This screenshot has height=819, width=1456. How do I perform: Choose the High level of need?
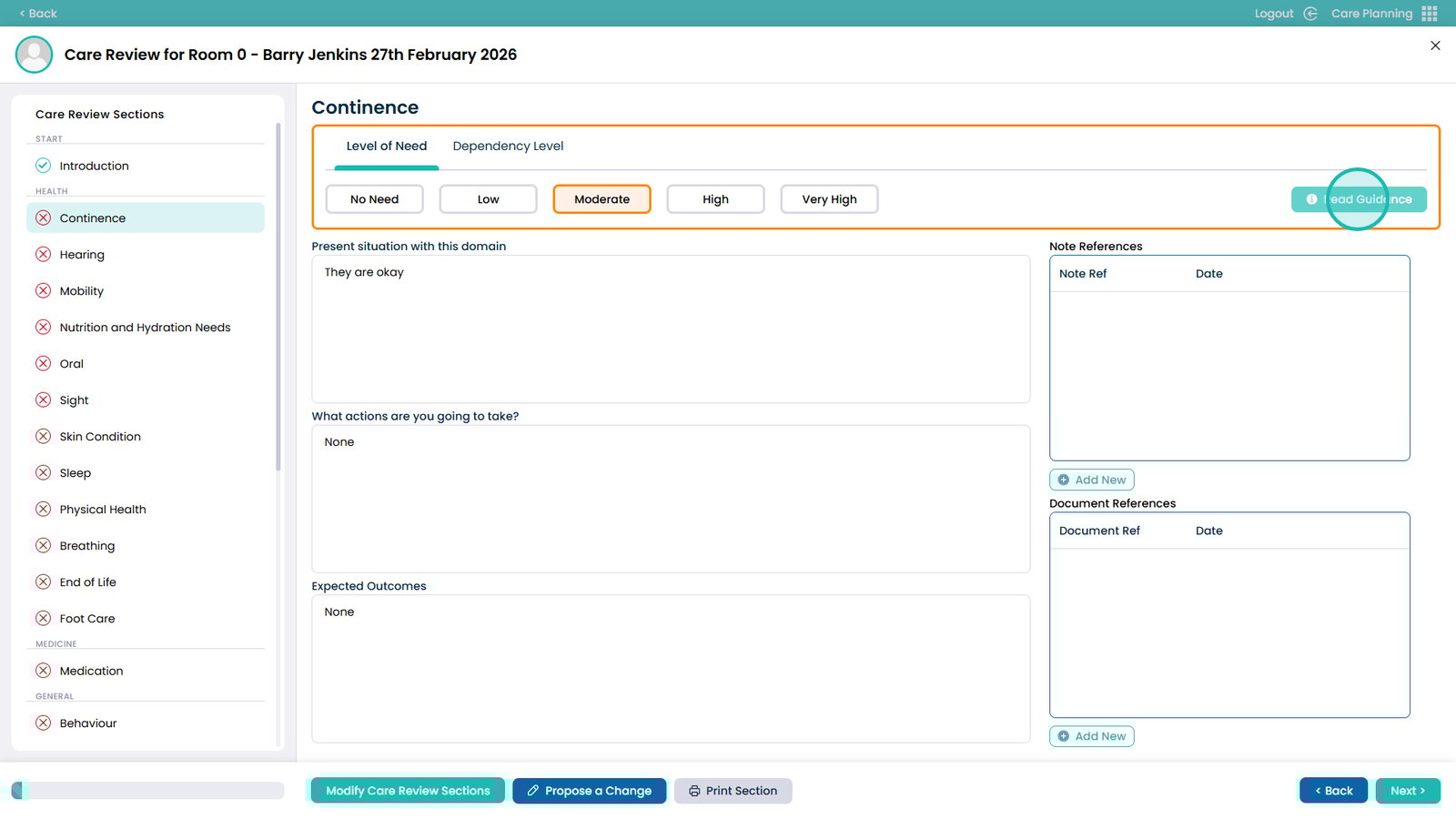pyautogui.click(x=715, y=199)
